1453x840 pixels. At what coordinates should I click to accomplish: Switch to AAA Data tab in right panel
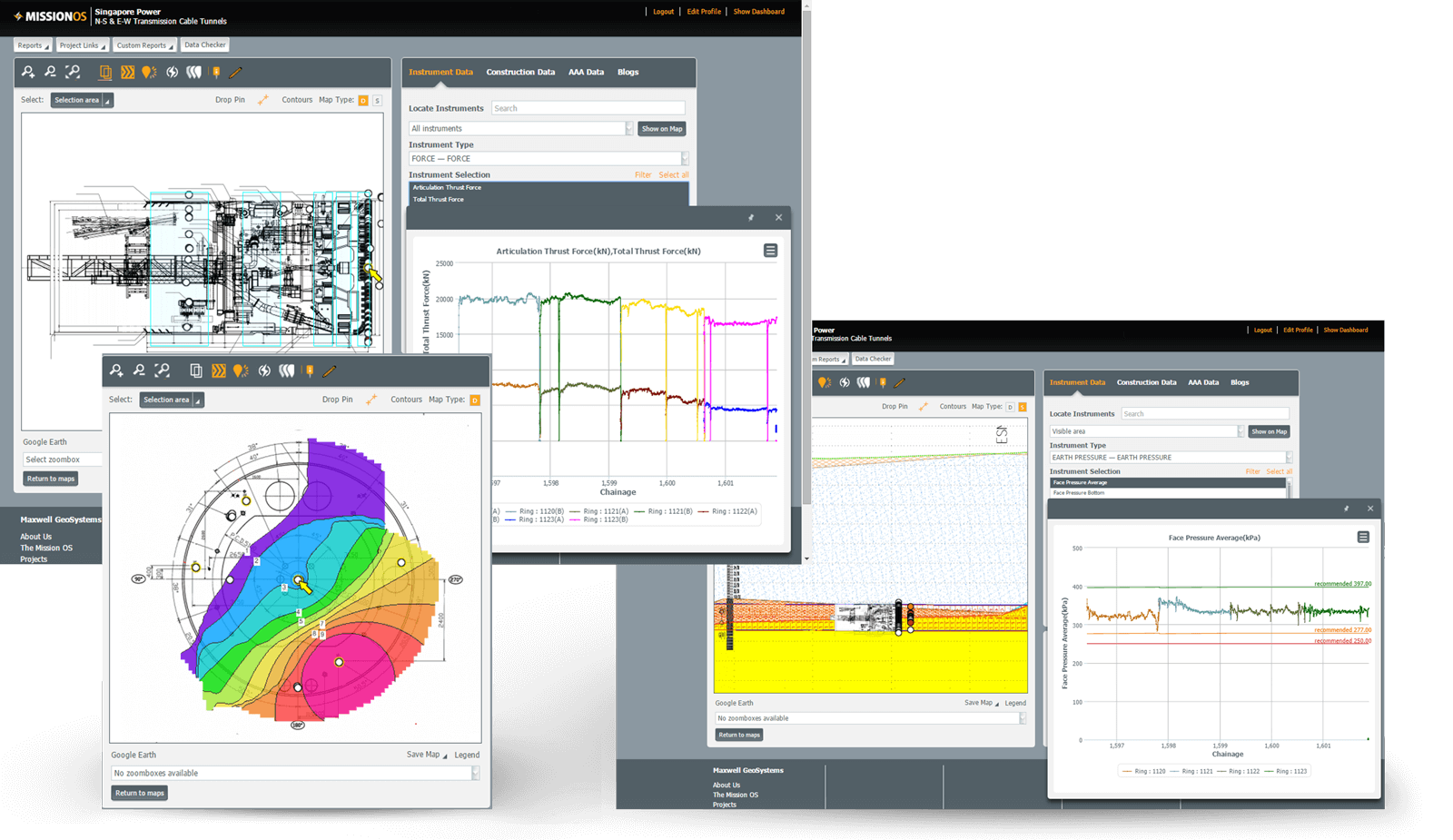point(1203,382)
